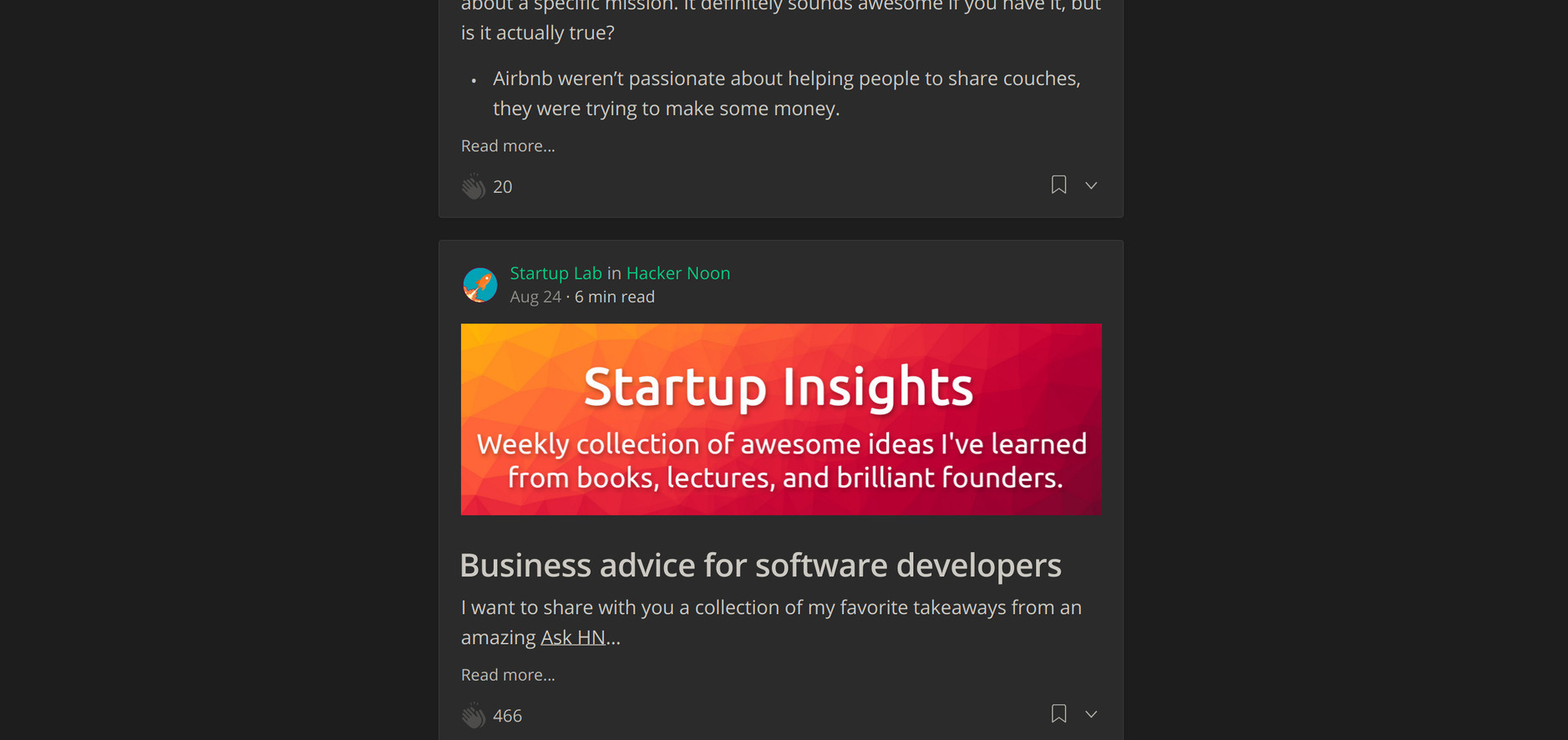Click the excerpt starting 'I want to share'
The image size is (1568, 740).
771,608
